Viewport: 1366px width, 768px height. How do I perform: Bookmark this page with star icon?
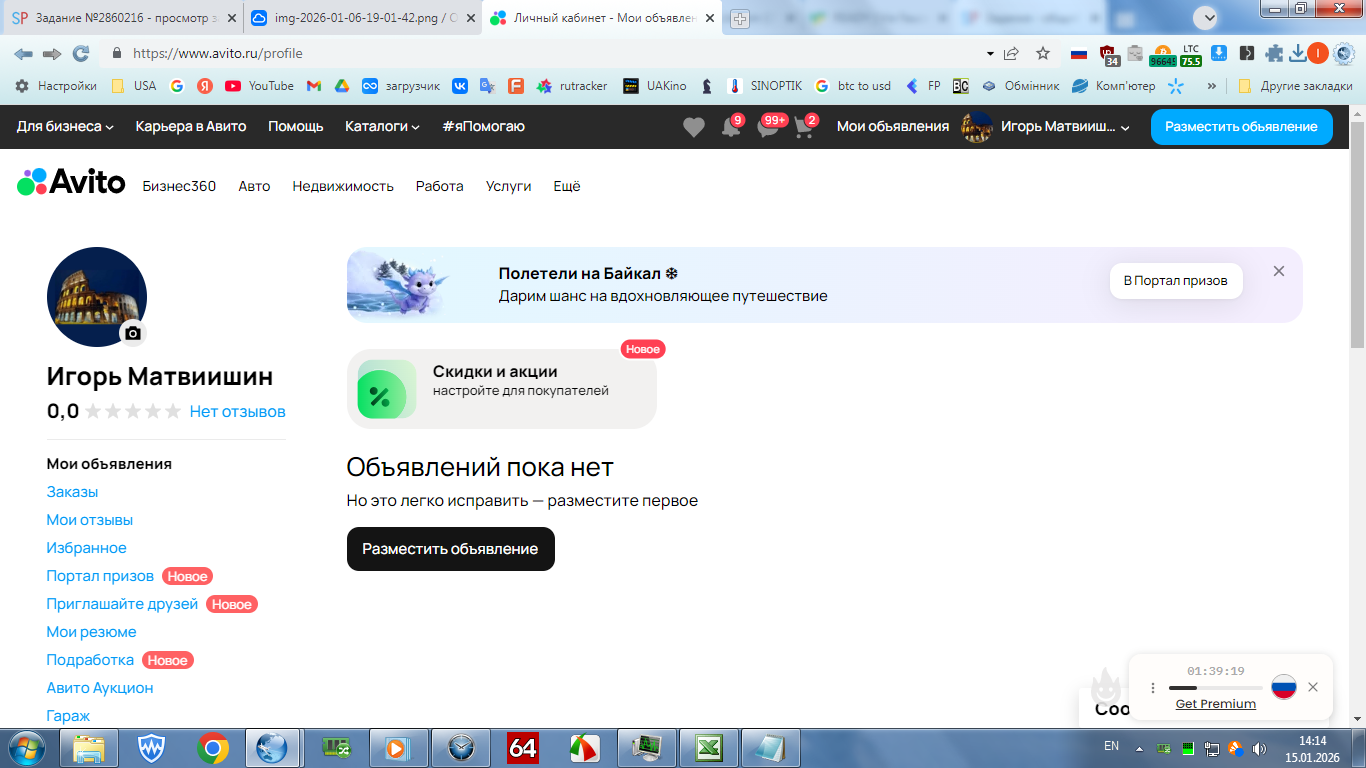click(1043, 53)
